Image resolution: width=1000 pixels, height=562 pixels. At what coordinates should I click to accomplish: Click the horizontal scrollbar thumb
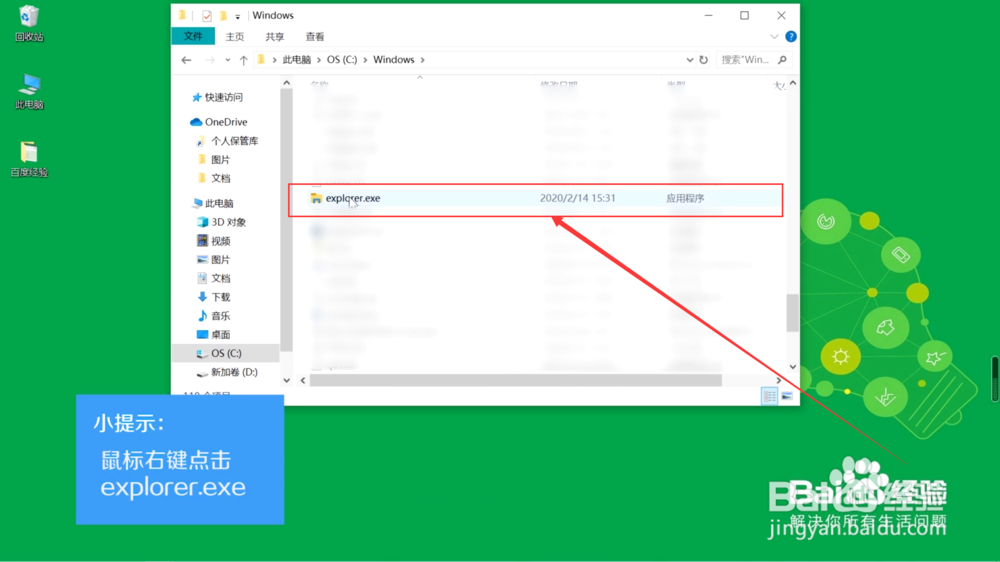click(x=515, y=380)
